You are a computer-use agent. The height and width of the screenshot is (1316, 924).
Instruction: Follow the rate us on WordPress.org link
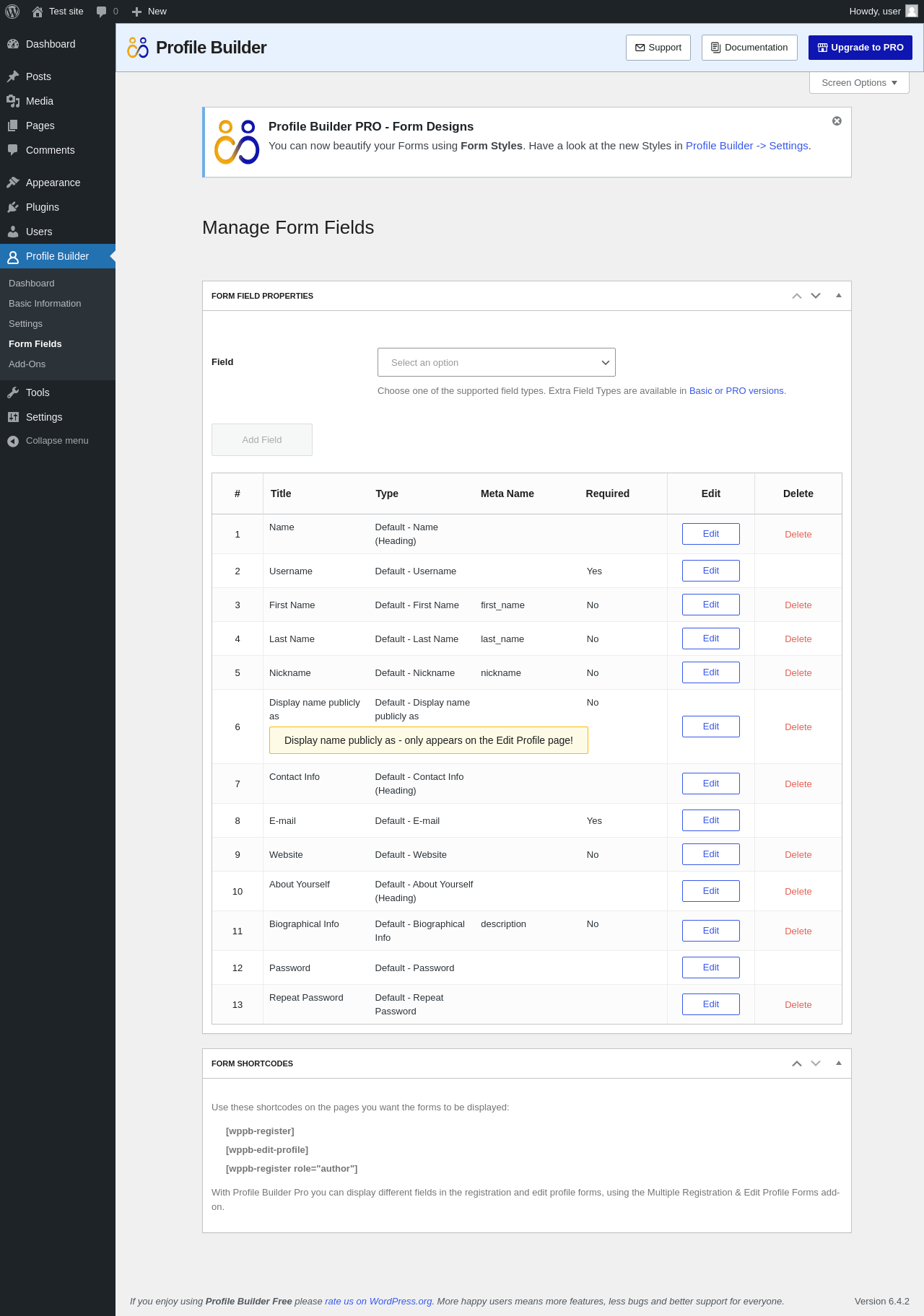378,1302
